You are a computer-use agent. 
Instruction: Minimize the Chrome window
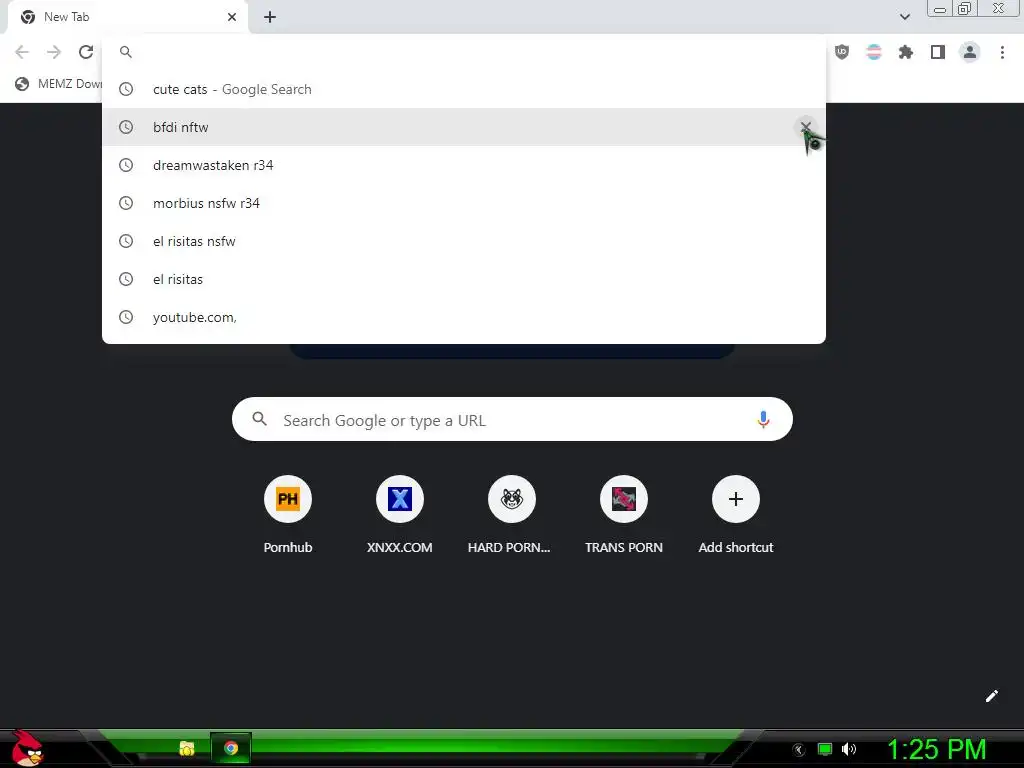[940, 9]
